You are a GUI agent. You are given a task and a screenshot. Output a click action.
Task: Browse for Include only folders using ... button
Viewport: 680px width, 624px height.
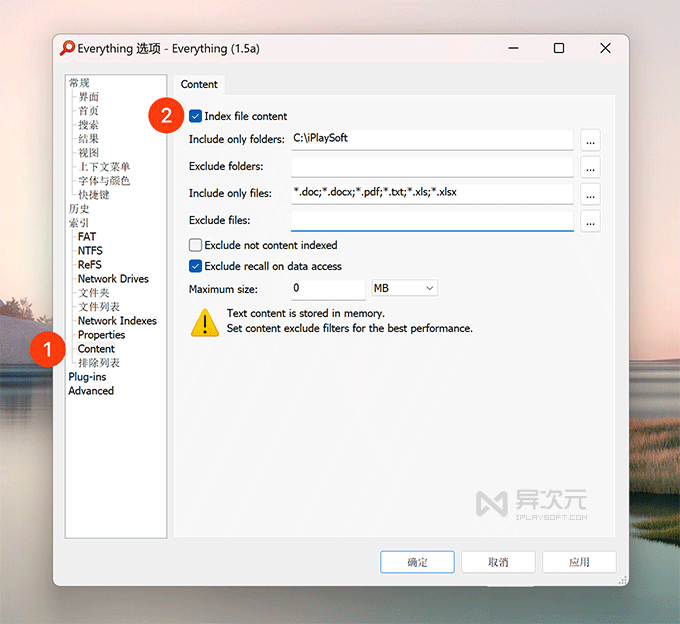(590, 139)
